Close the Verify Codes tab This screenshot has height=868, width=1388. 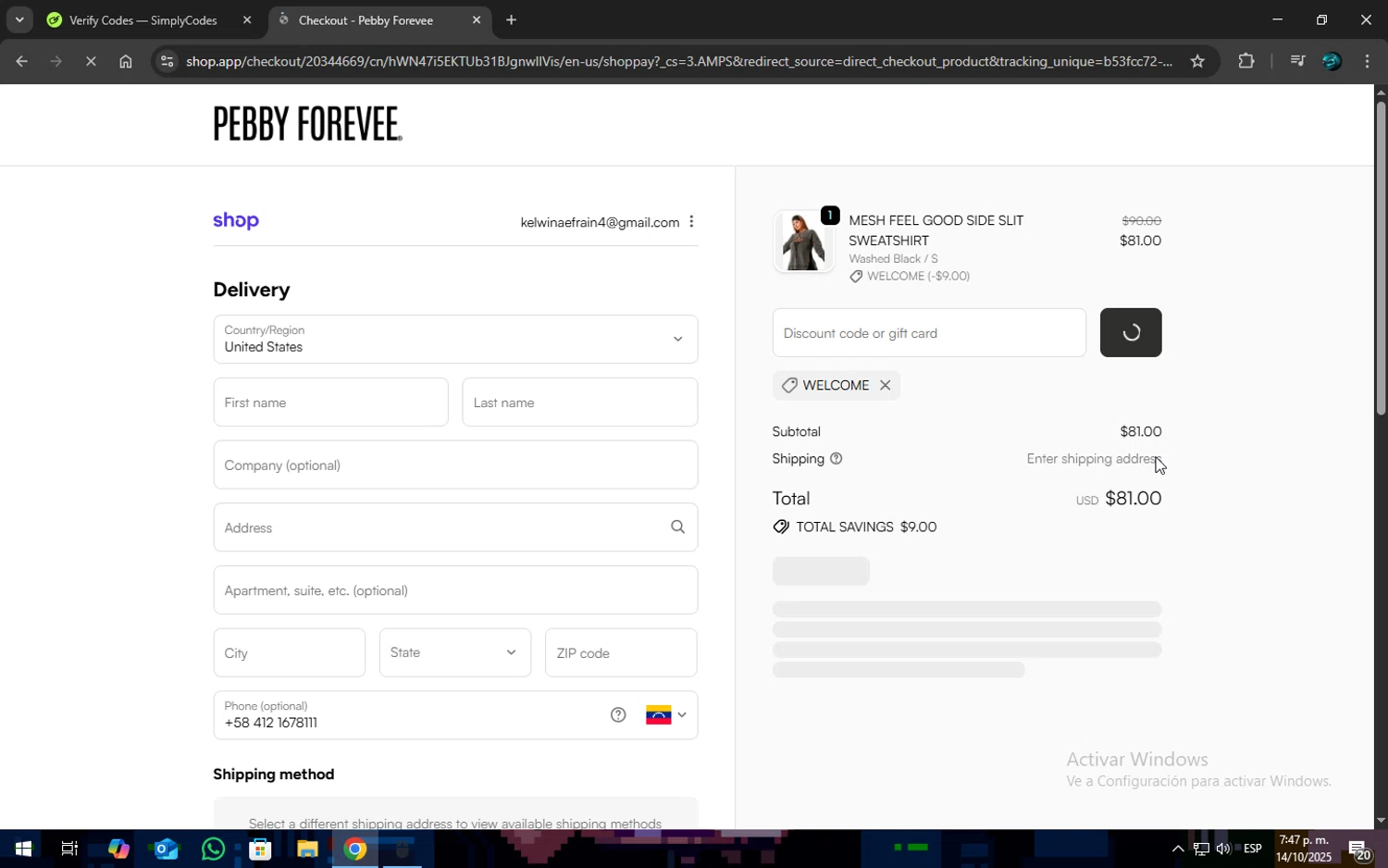[247, 20]
